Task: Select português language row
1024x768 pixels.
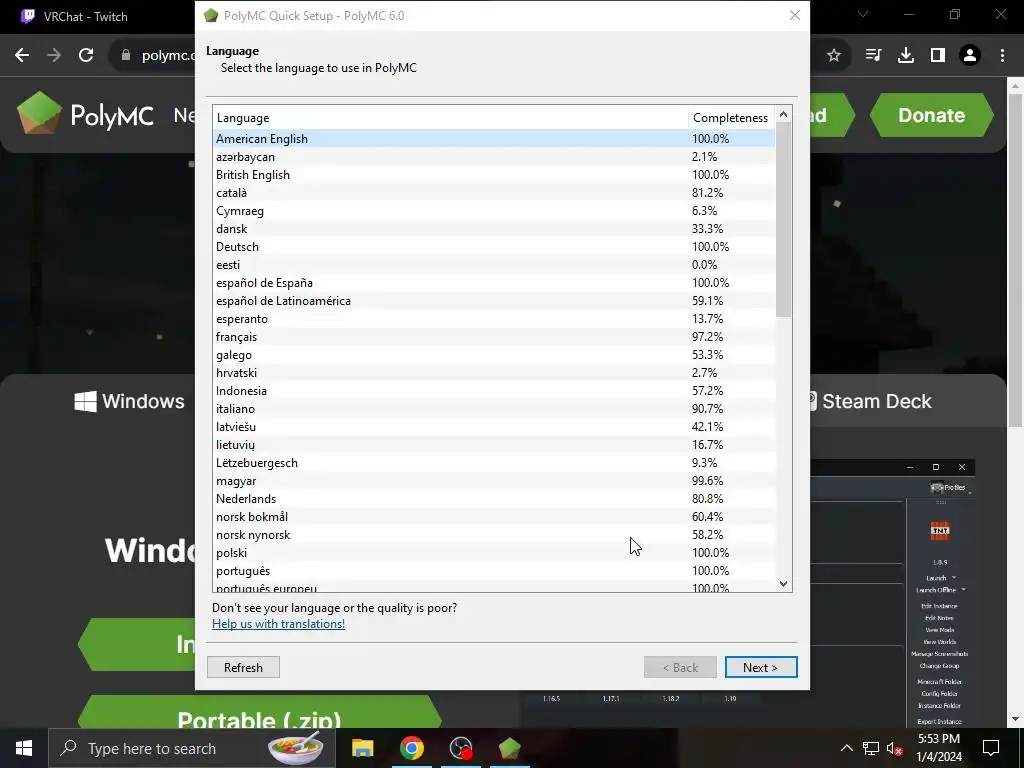Action: pos(494,571)
